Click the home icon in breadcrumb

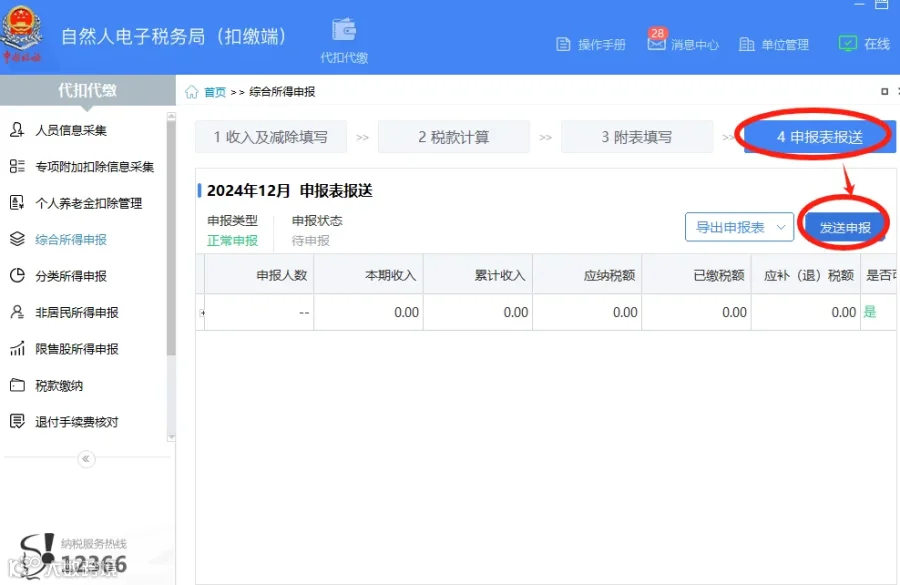click(192, 92)
